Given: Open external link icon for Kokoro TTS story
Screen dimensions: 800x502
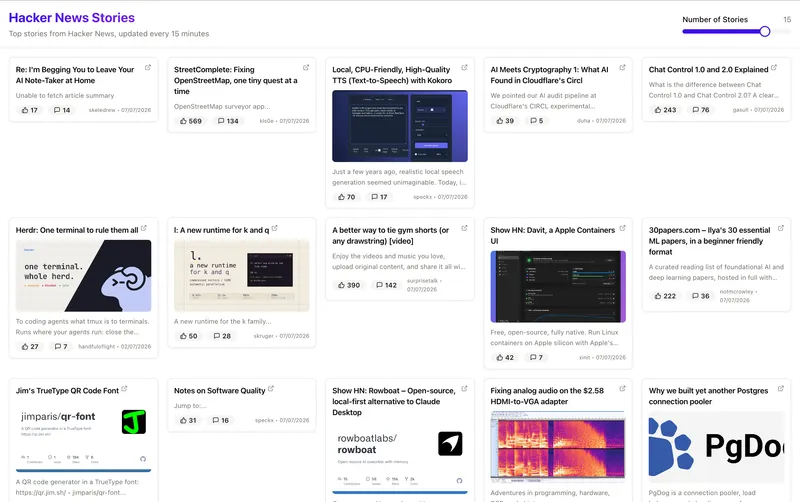Looking at the screenshot, I should [x=464, y=67].
